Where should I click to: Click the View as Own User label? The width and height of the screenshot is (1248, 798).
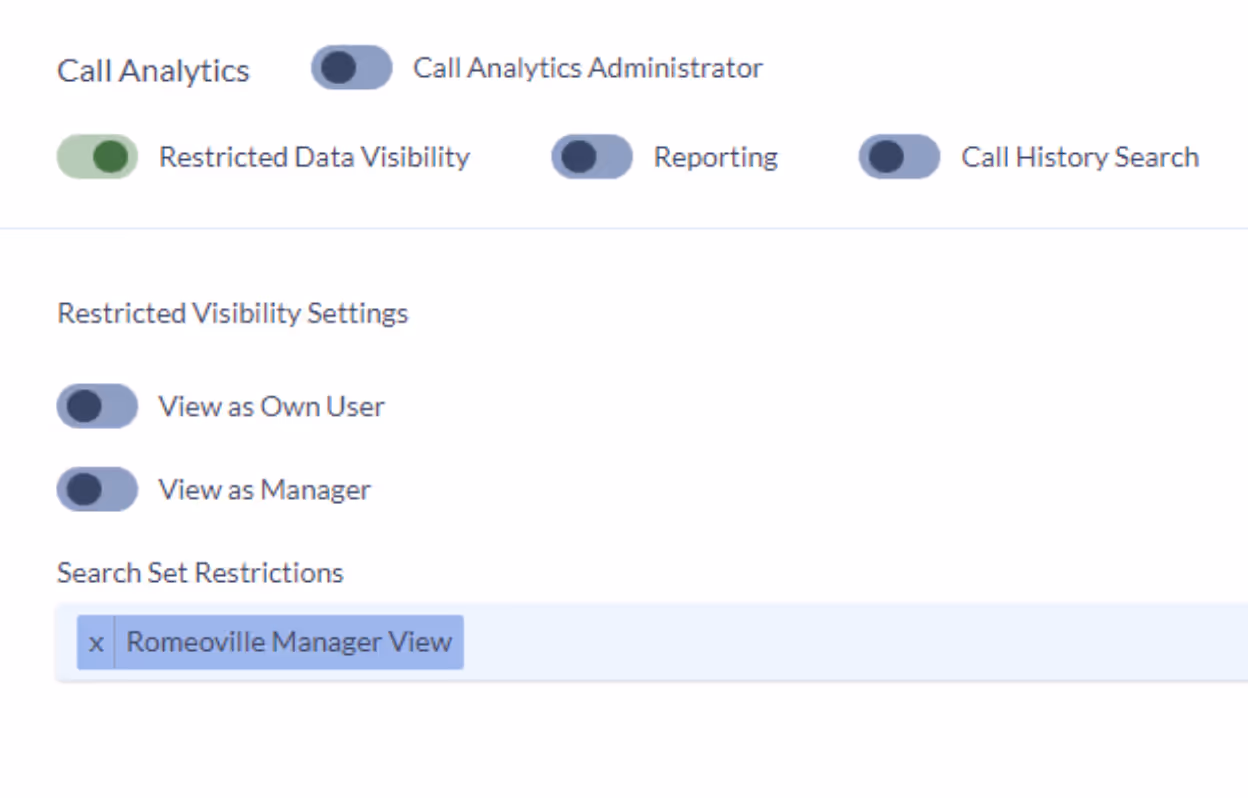(271, 406)
